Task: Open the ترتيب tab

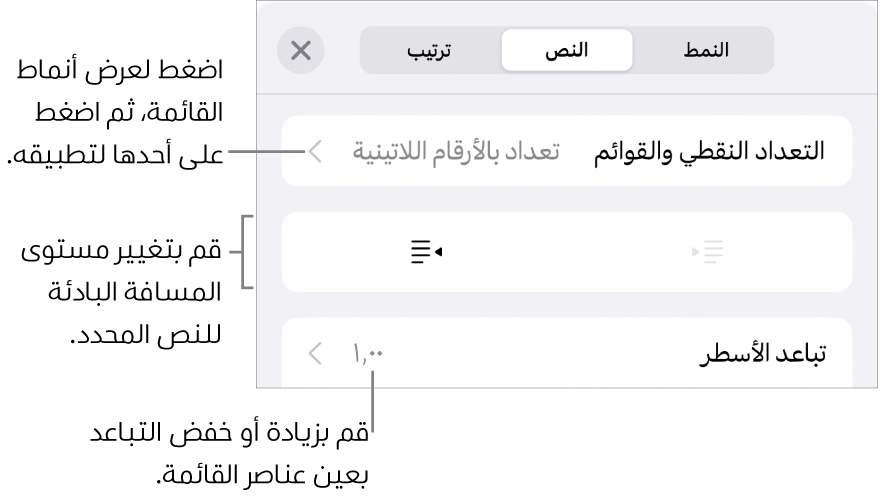Action: pos(429,50)
